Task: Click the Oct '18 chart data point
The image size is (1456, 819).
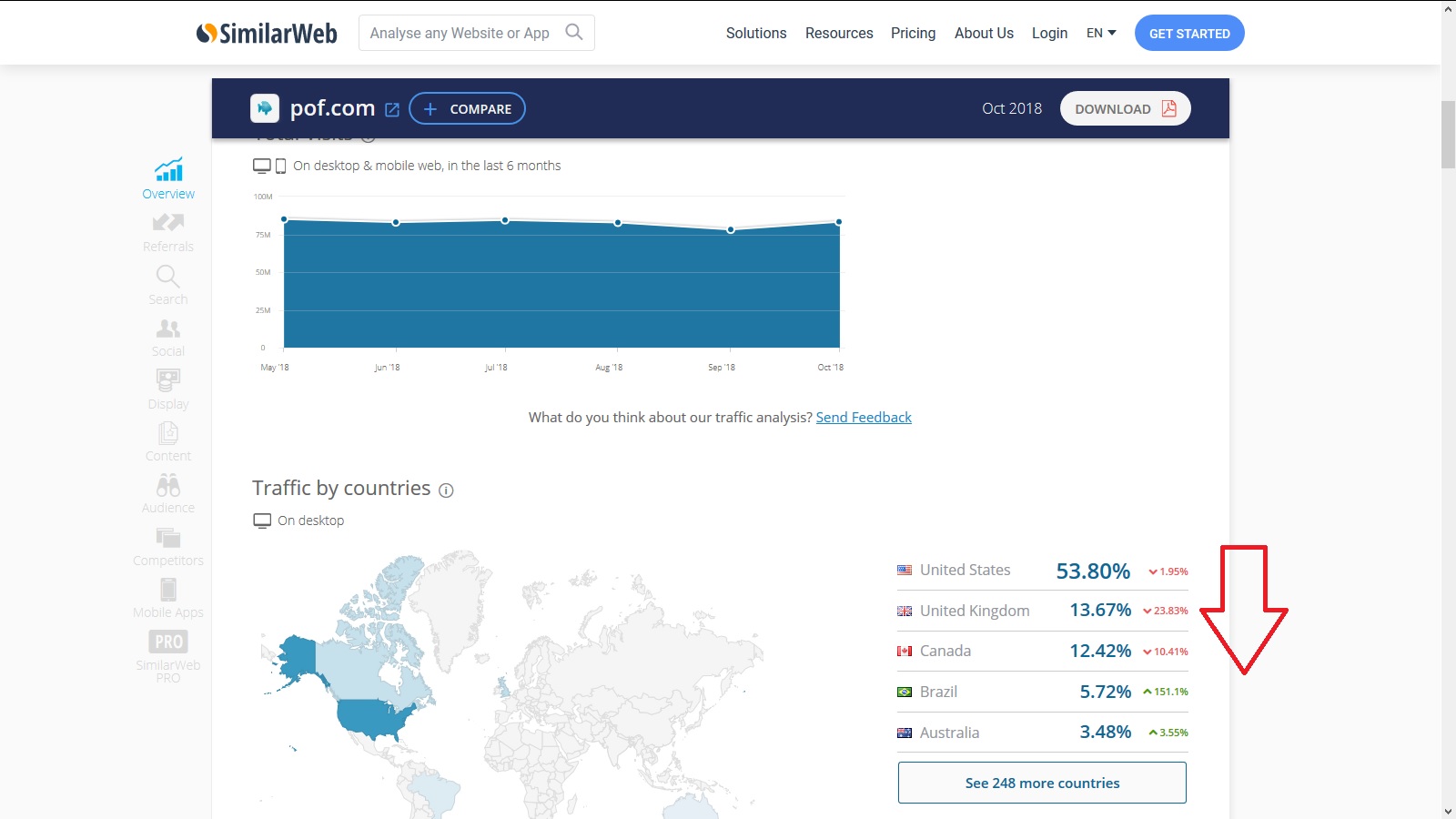Action: point(839,222)
